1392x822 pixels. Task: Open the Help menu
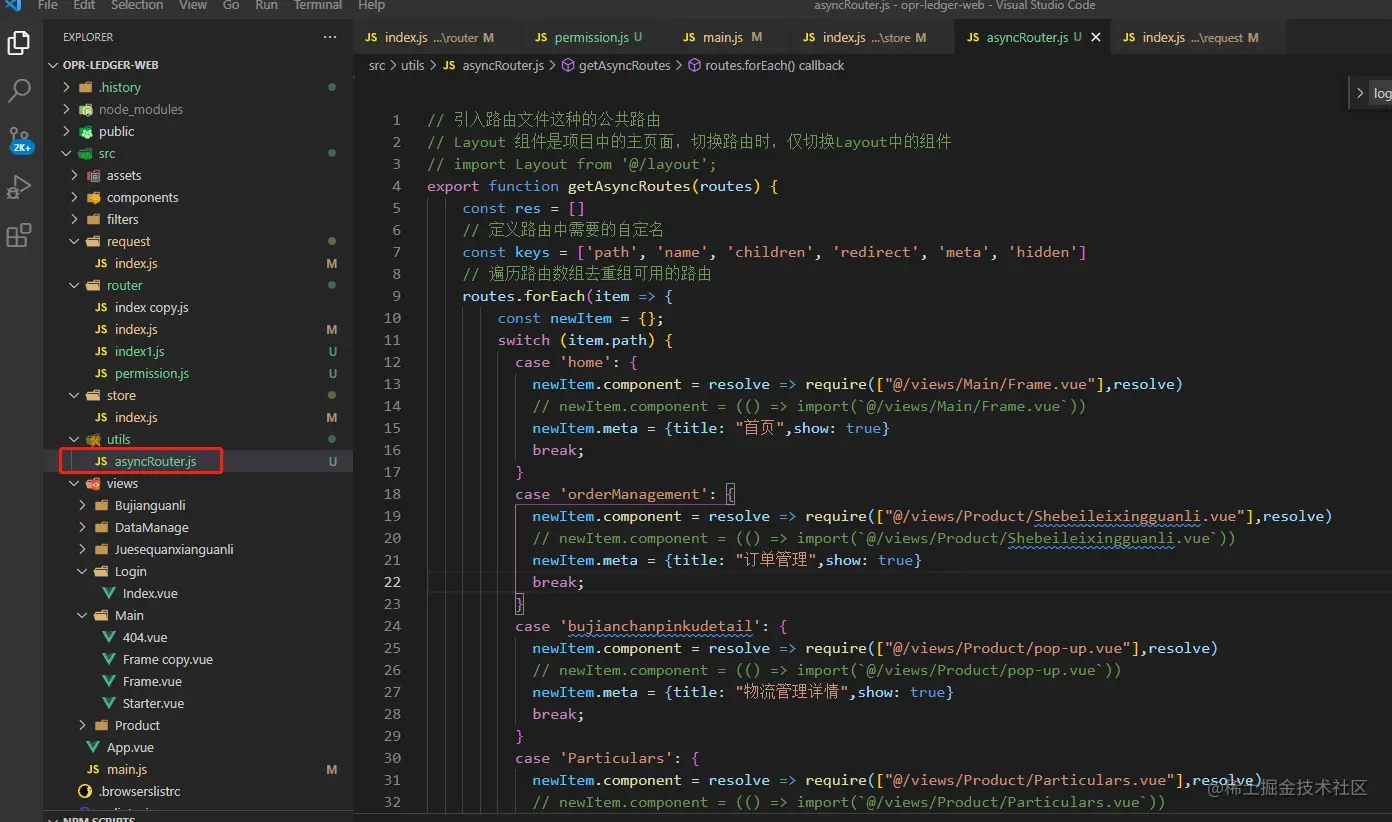pyautogui.click(x=371, y=5)
